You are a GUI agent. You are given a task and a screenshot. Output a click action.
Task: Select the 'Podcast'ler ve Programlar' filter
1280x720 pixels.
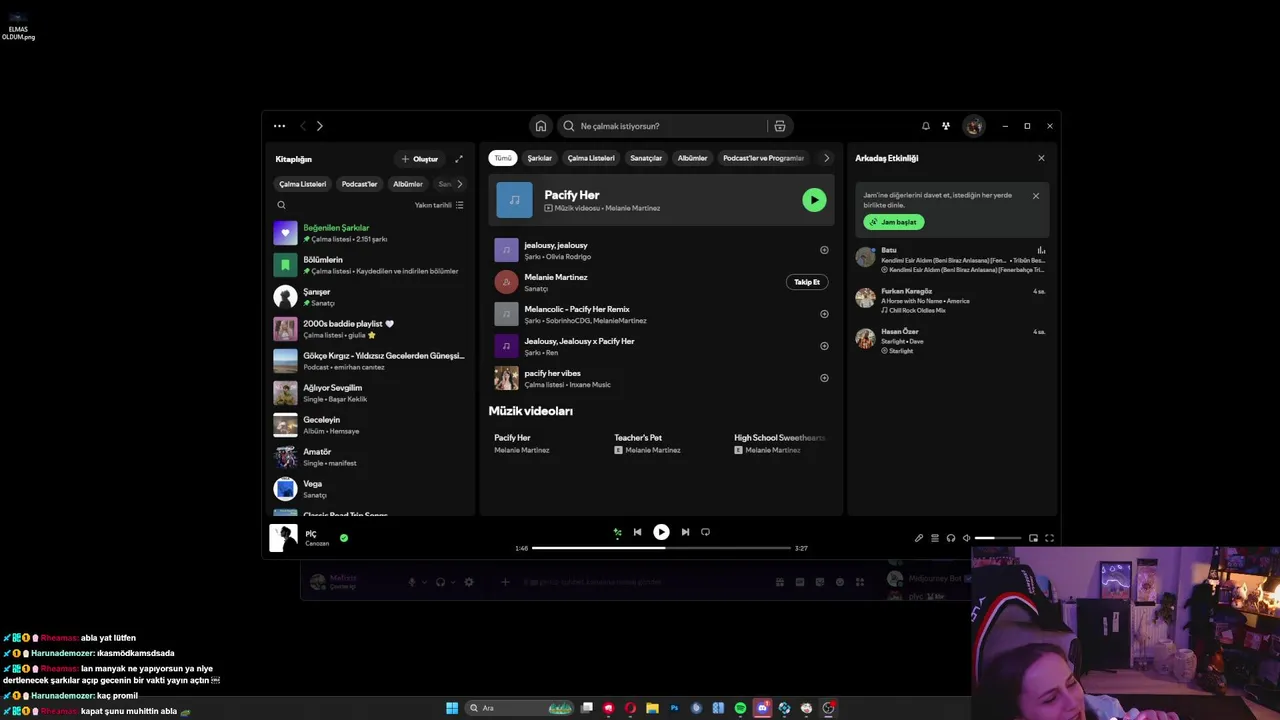pyautogui.click(x=763, y=158)
